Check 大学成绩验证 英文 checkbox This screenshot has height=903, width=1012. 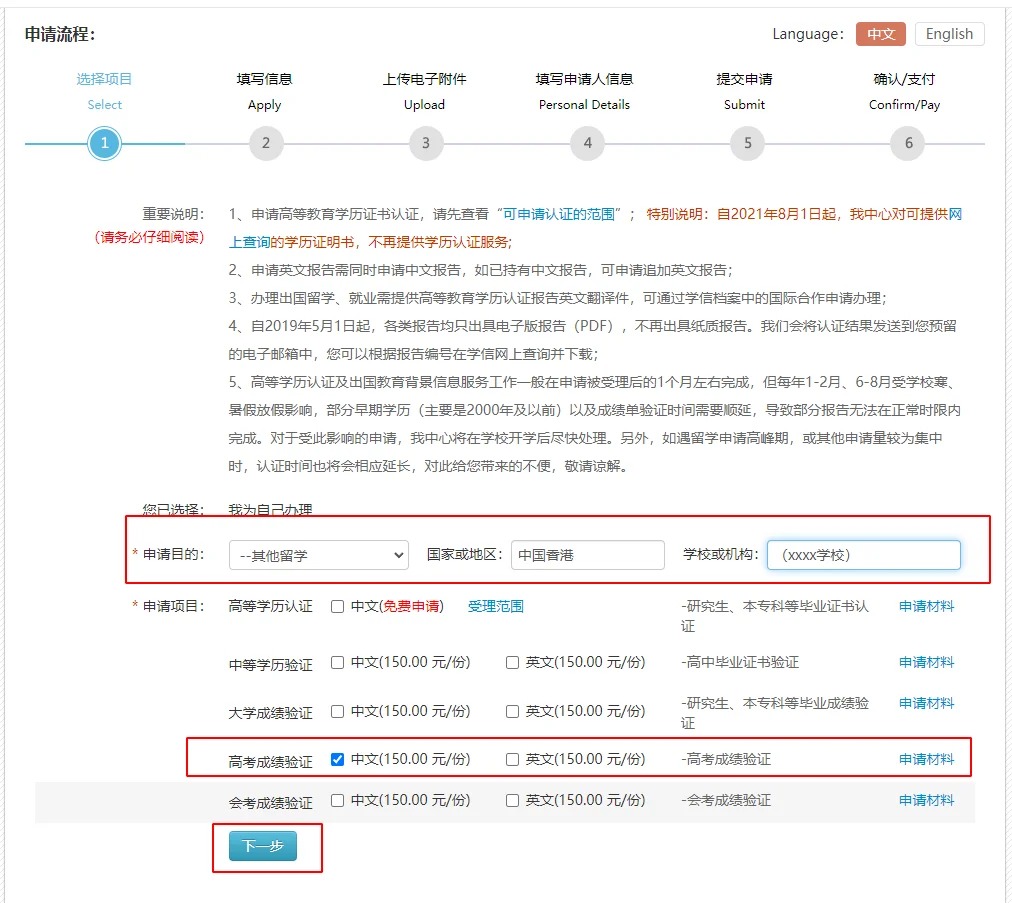512,711
